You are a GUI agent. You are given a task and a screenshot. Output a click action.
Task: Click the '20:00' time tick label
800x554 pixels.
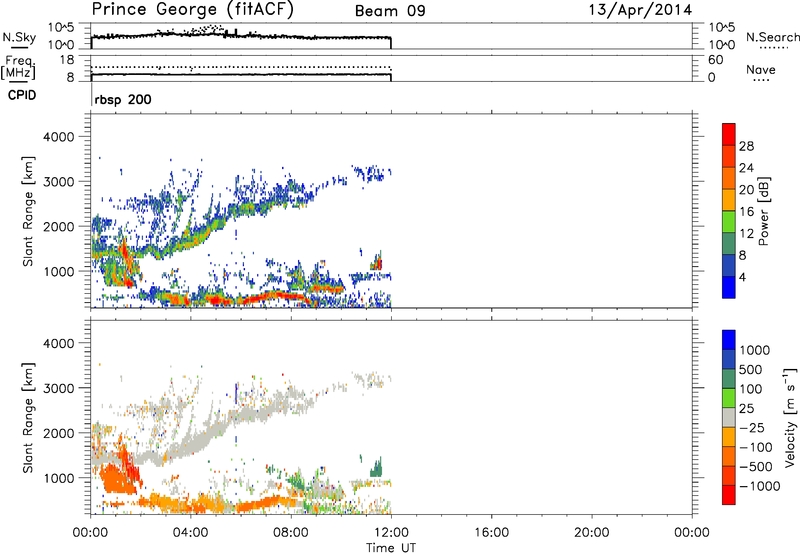[591, 533]
